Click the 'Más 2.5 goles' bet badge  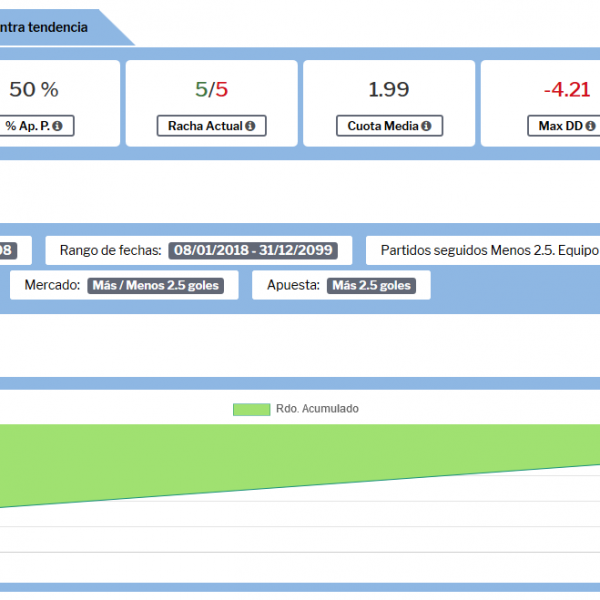(x=371, y=285)
